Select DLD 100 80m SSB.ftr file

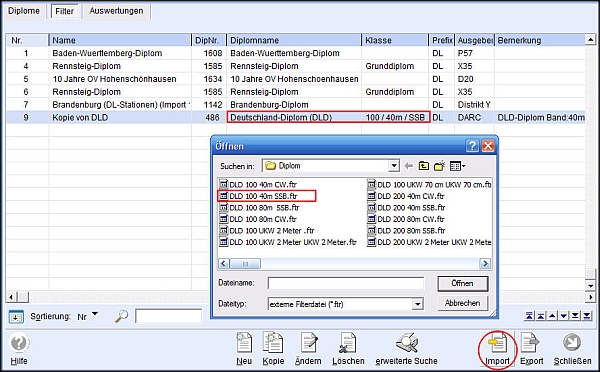tap(260, 207)
